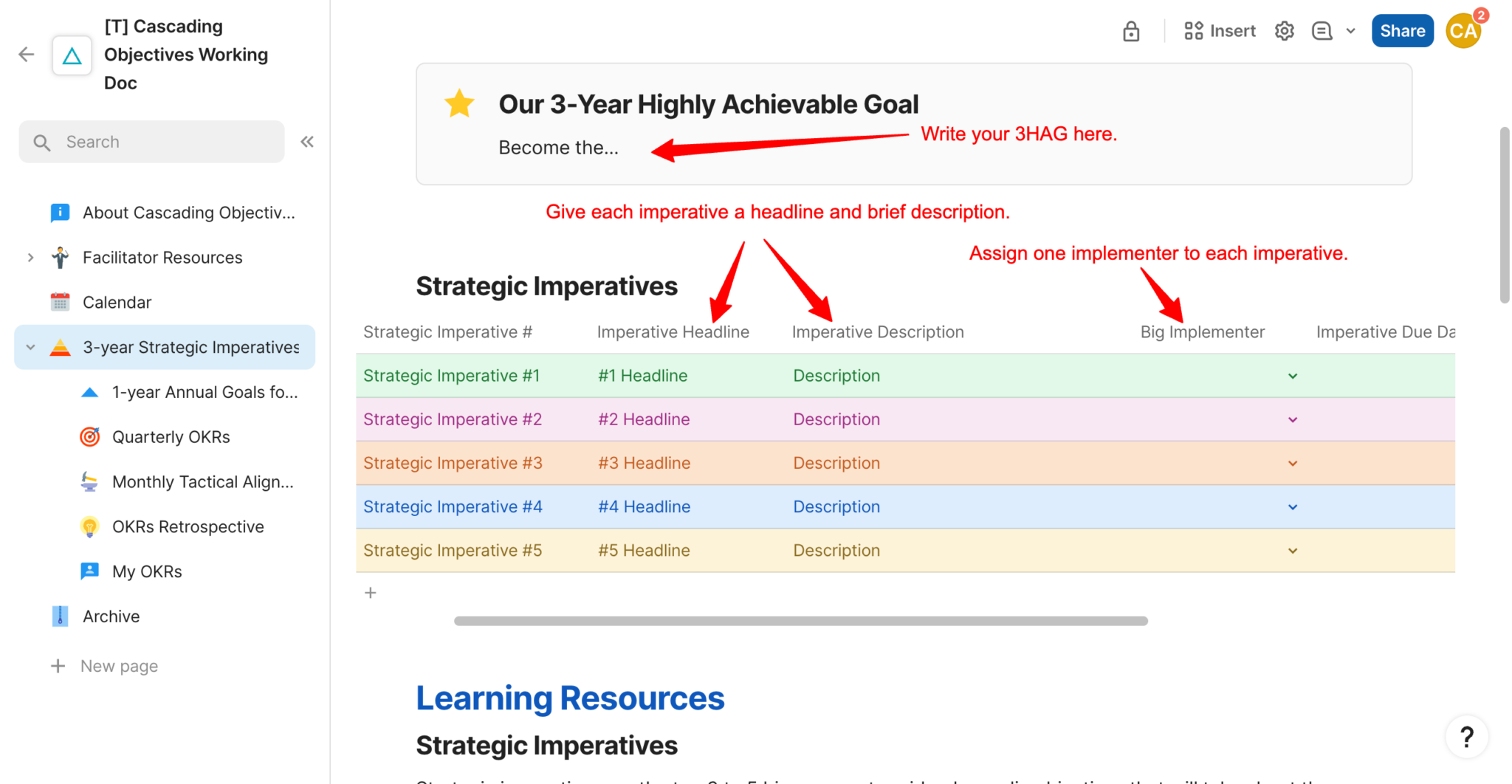This screenshot has height=784, width=1512.
Task: Open dropdown arrow next to comments icon
Action: [x=1350, y=31]
